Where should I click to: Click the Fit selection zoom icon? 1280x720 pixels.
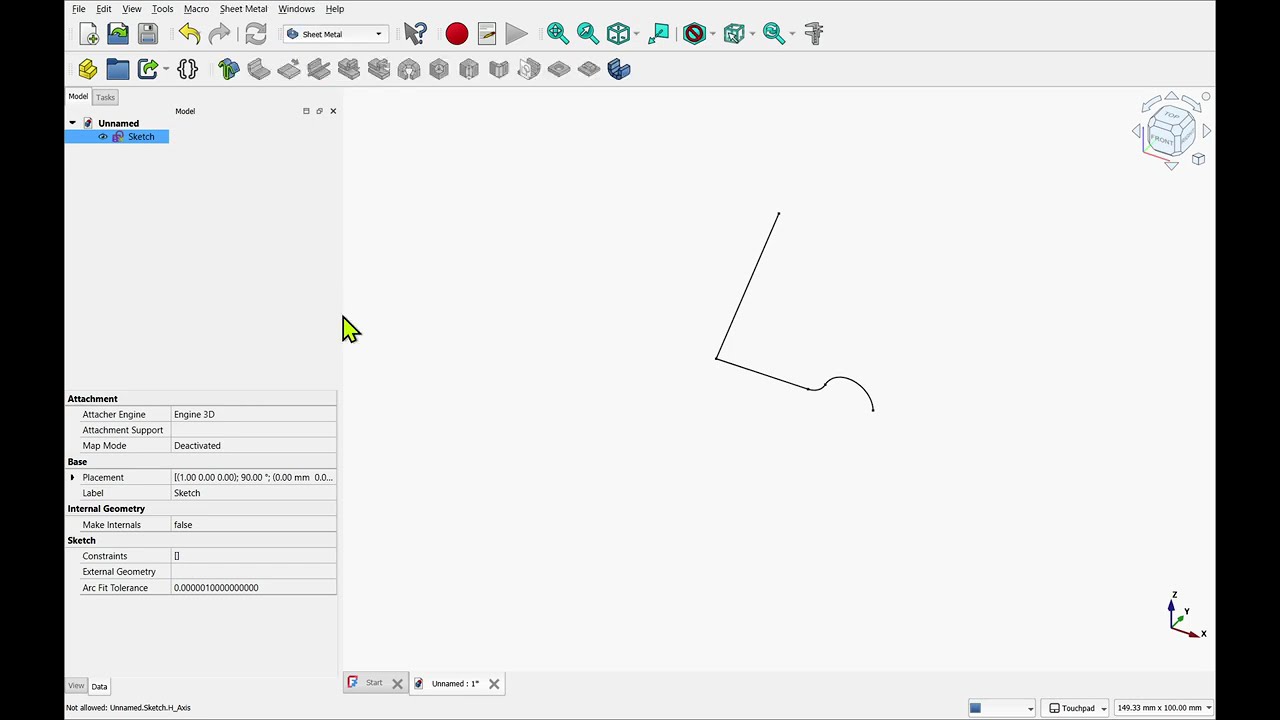(588, 34)
